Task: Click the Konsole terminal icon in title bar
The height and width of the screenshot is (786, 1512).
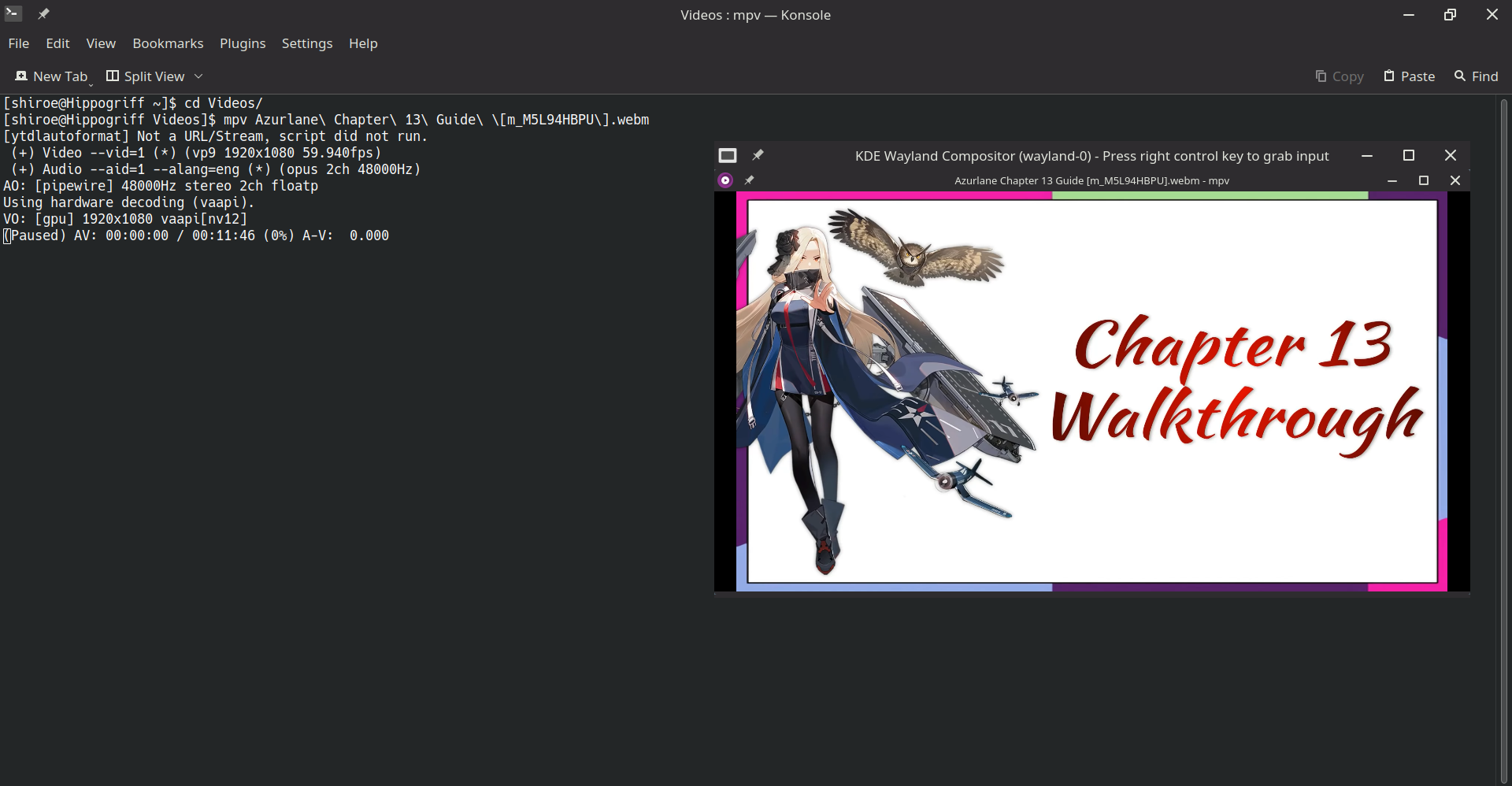Action: tap(13, 14)
